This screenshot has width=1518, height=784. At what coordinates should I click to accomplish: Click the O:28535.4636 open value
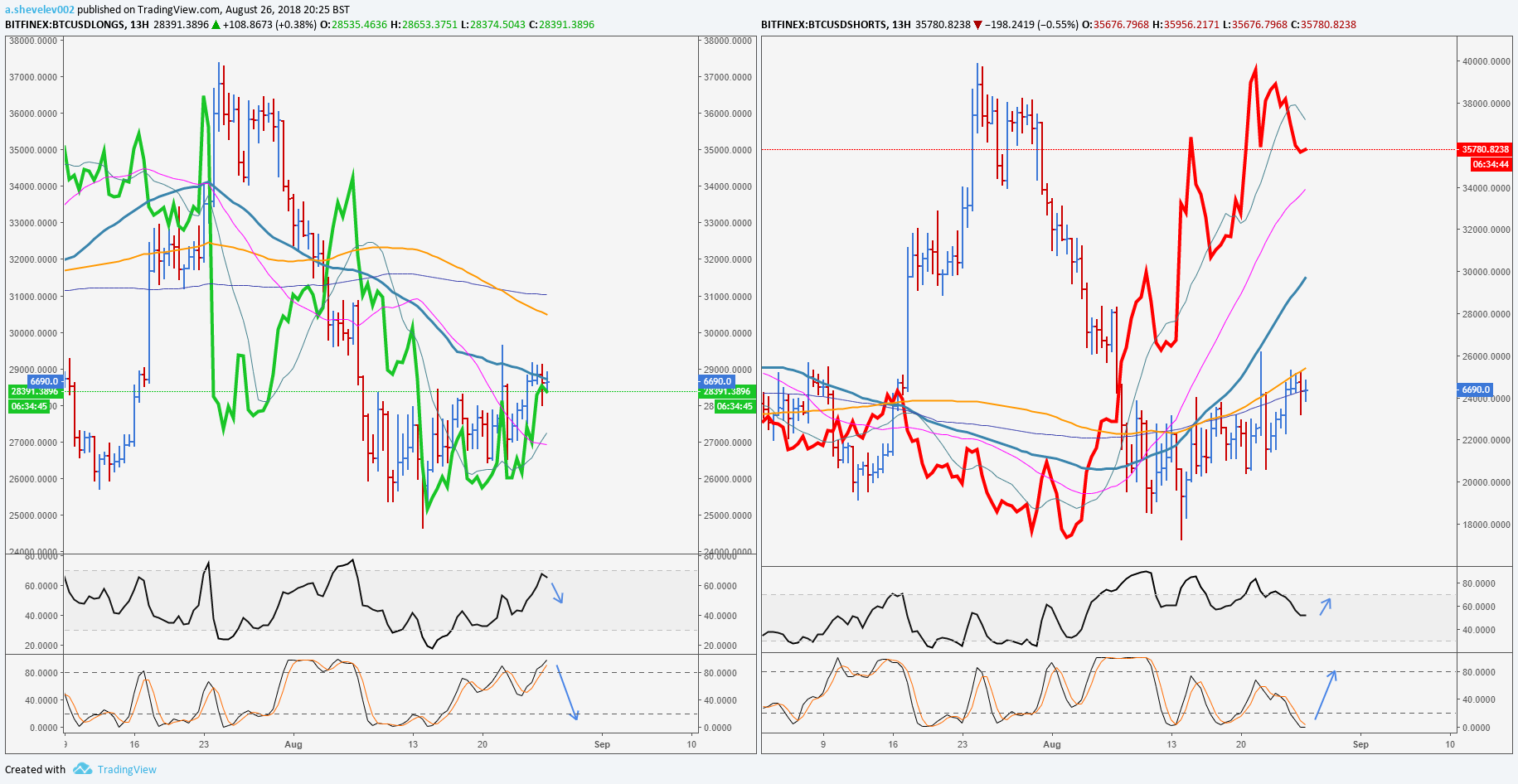(353, 25)
